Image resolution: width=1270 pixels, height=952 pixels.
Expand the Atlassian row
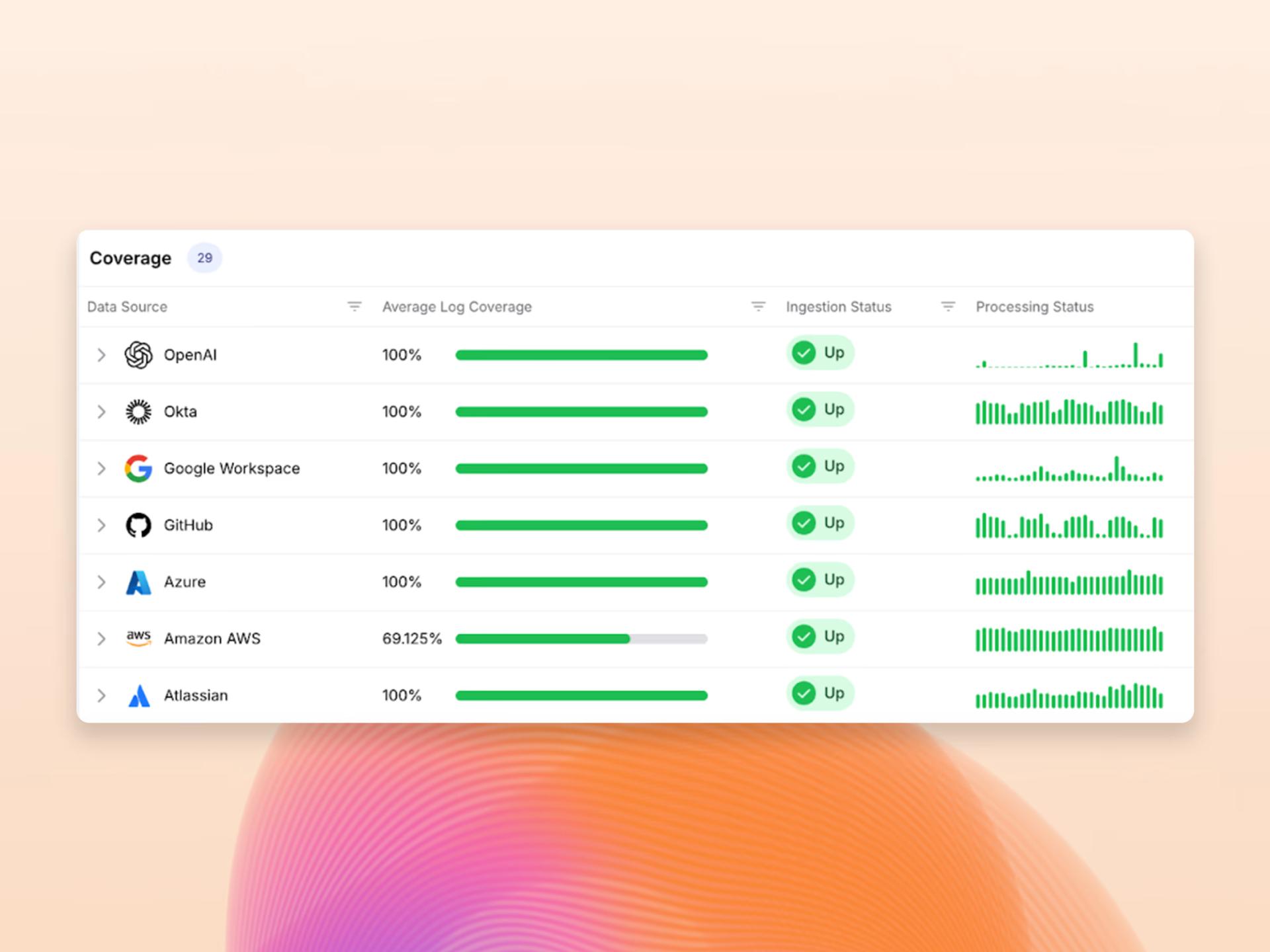pos(101,695)
